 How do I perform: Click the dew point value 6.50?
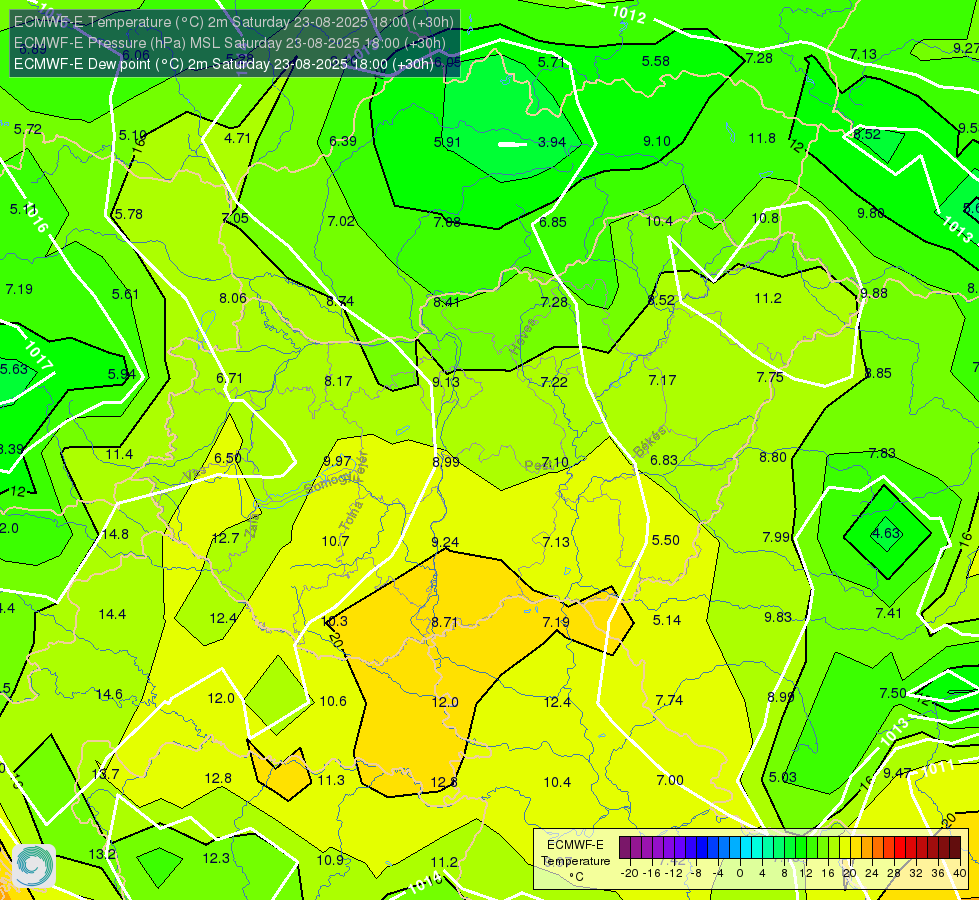tap(228, 458)
